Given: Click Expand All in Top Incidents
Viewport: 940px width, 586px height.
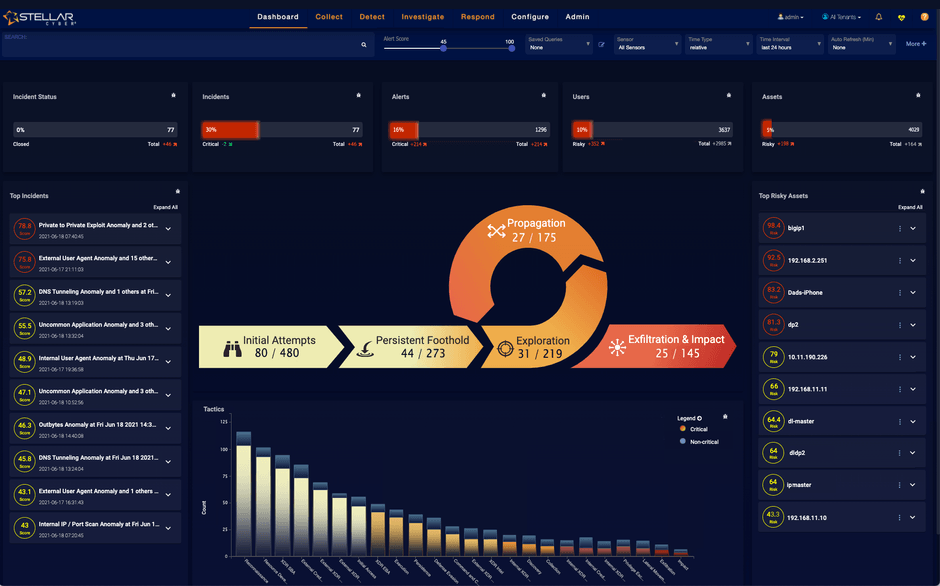Looking at the screenshot, I should point(165,207).
